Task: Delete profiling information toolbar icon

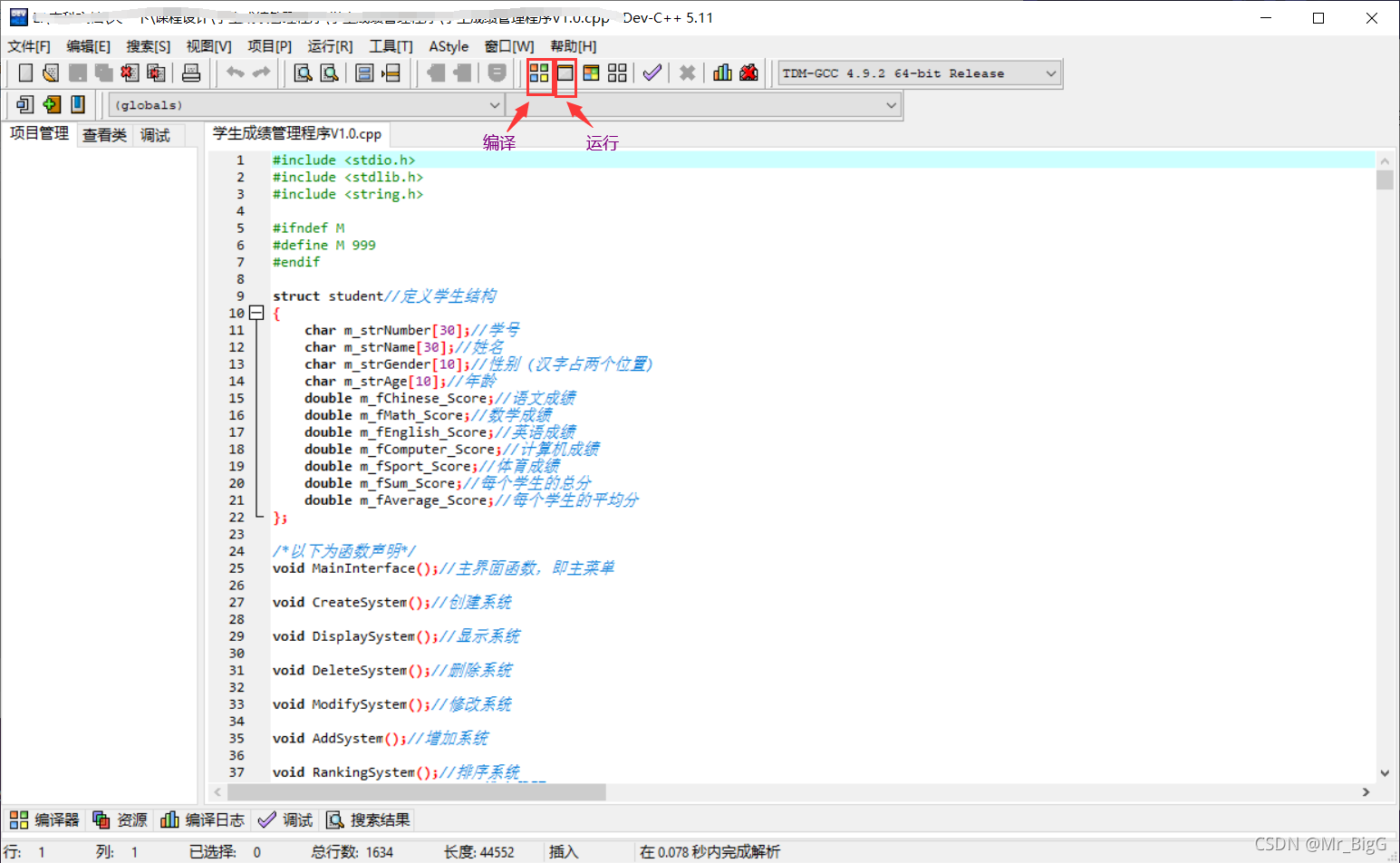Action: point(748,73)
